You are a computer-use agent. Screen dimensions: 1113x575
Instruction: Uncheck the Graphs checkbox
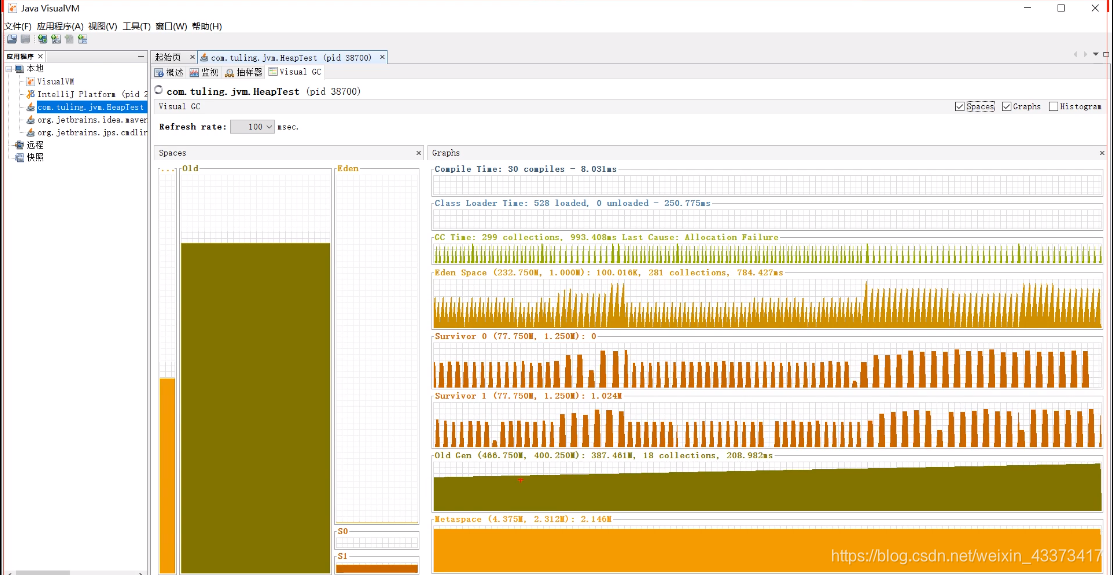pos(1007,106)
